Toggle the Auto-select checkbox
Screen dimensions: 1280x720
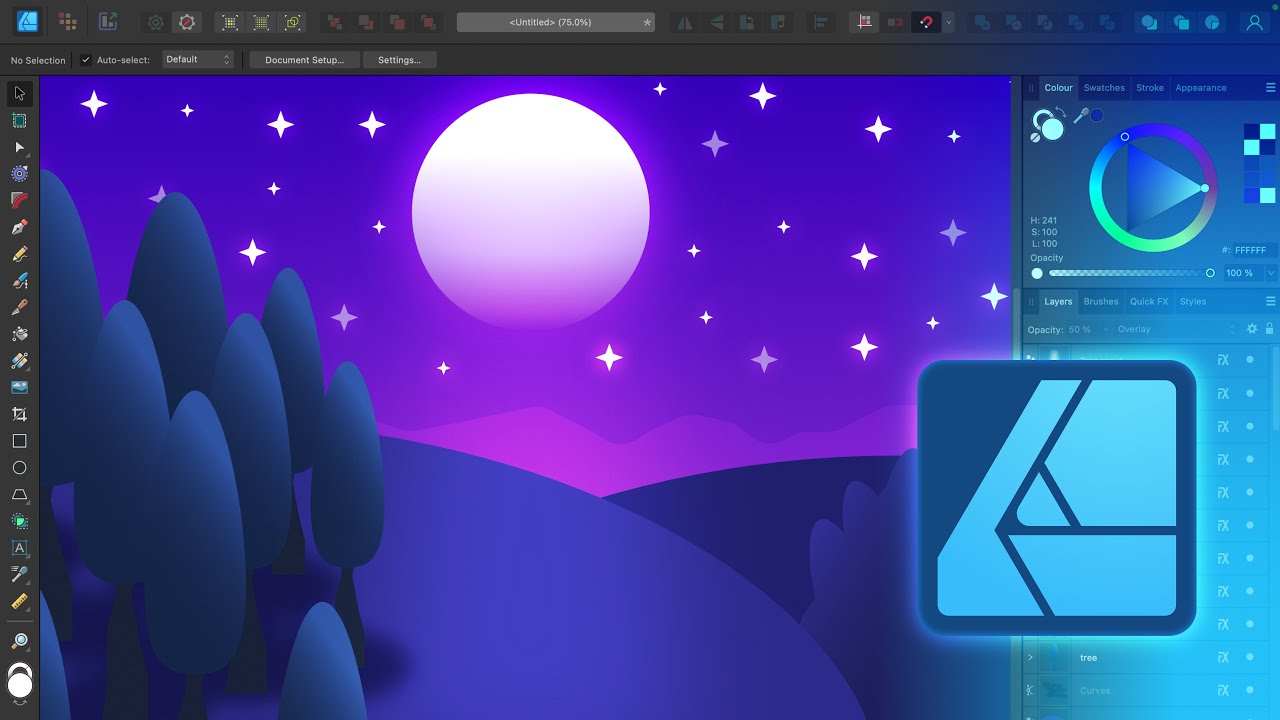86,60
